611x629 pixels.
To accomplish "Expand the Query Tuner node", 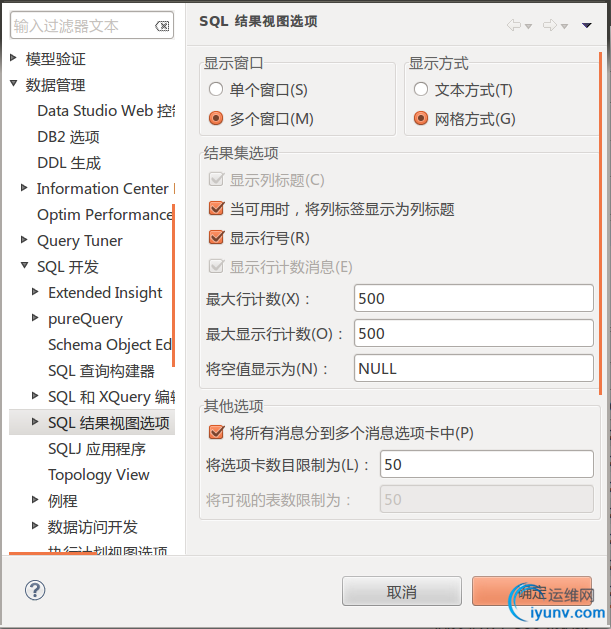I will pyautogui.click(x=25, y=241).
